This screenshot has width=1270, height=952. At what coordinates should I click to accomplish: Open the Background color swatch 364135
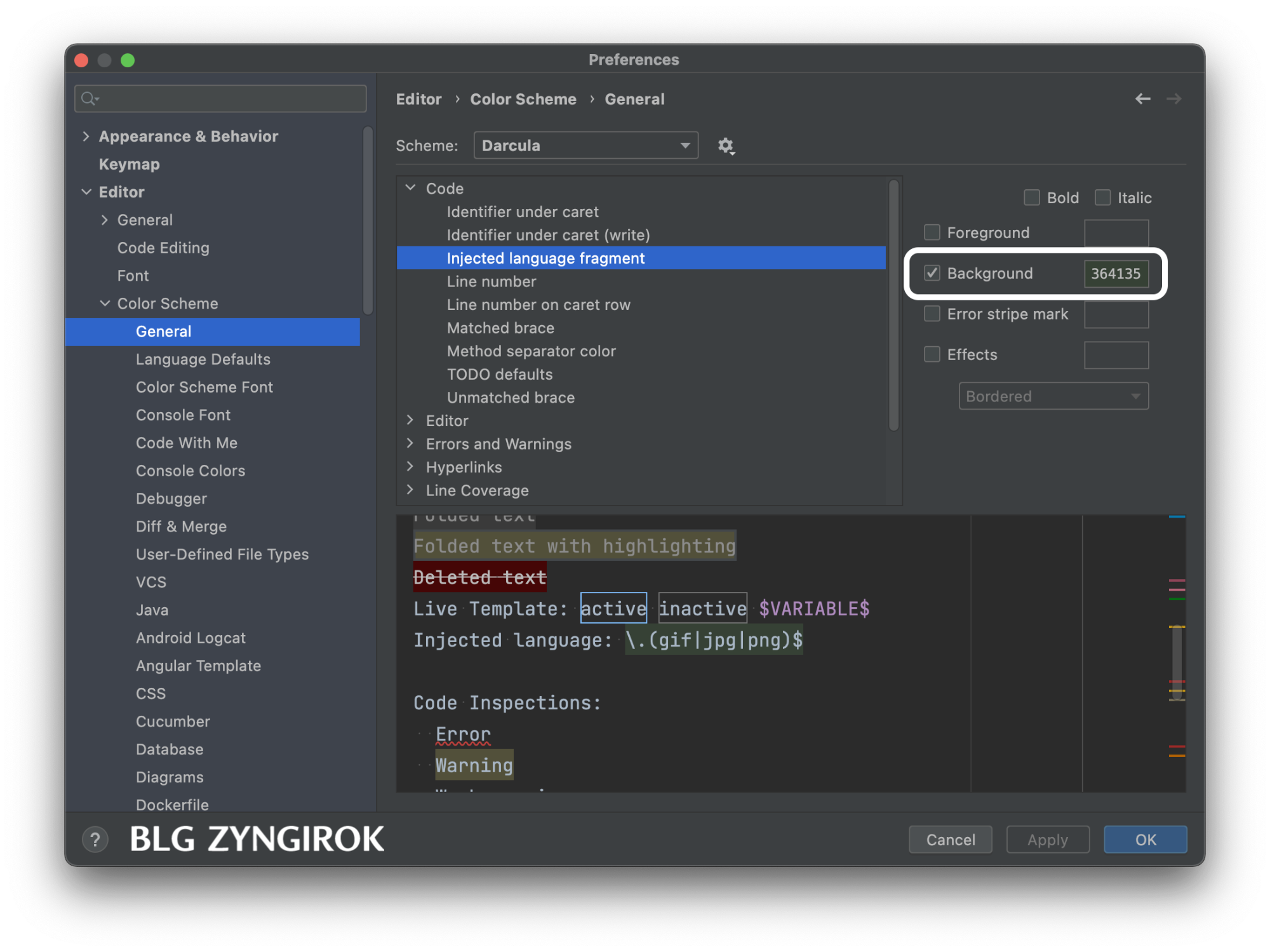tap(1116, 274)
